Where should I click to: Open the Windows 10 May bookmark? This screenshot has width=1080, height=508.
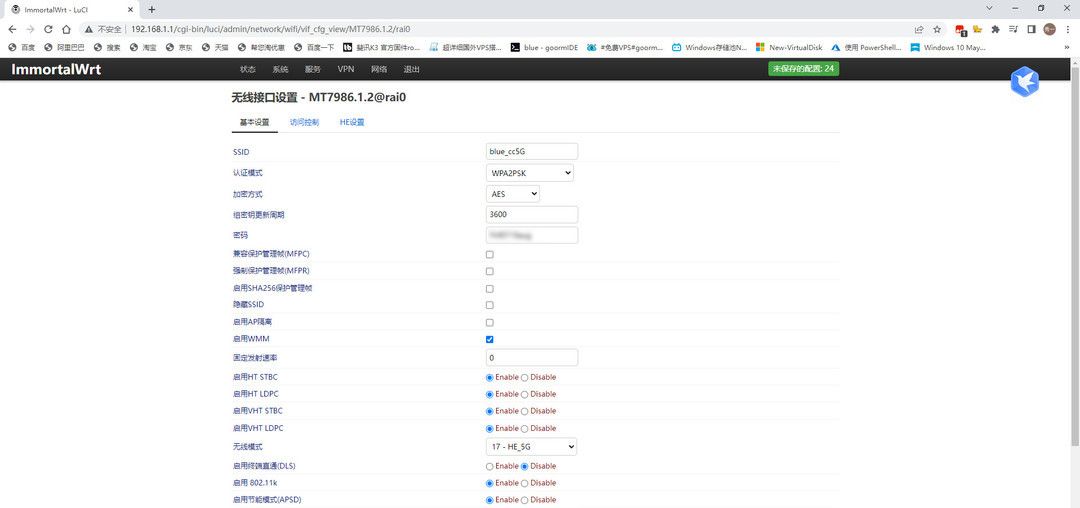948,47
